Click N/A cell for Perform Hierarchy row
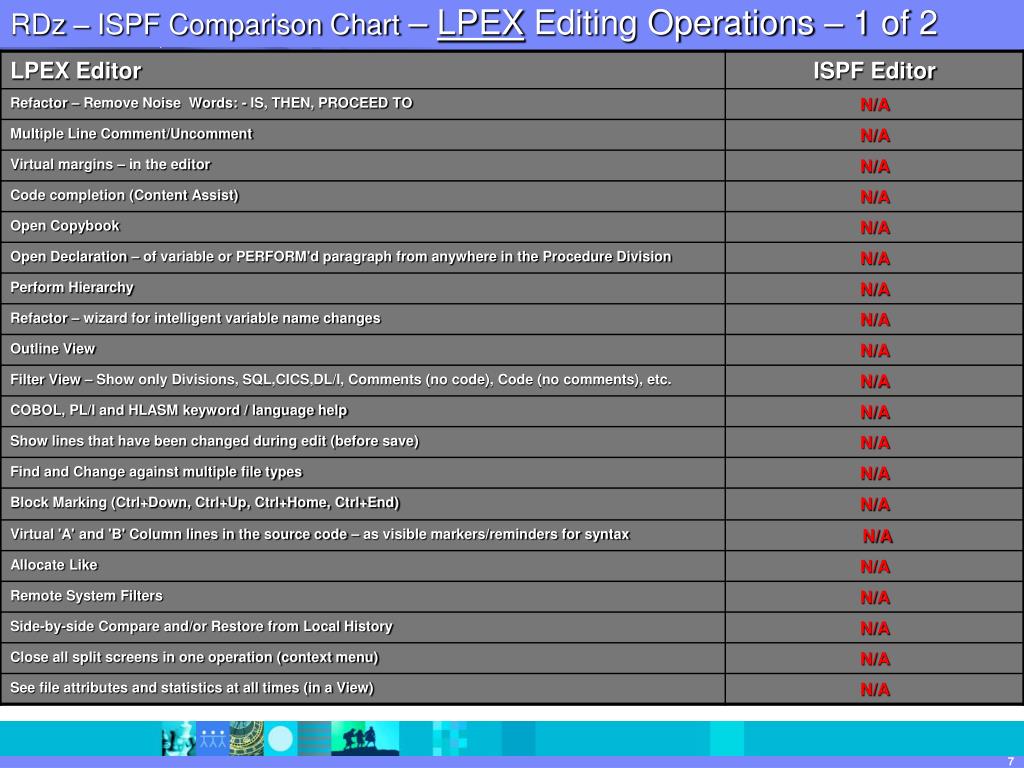Viewport: 1024px width, 768px height. point(874,289)
